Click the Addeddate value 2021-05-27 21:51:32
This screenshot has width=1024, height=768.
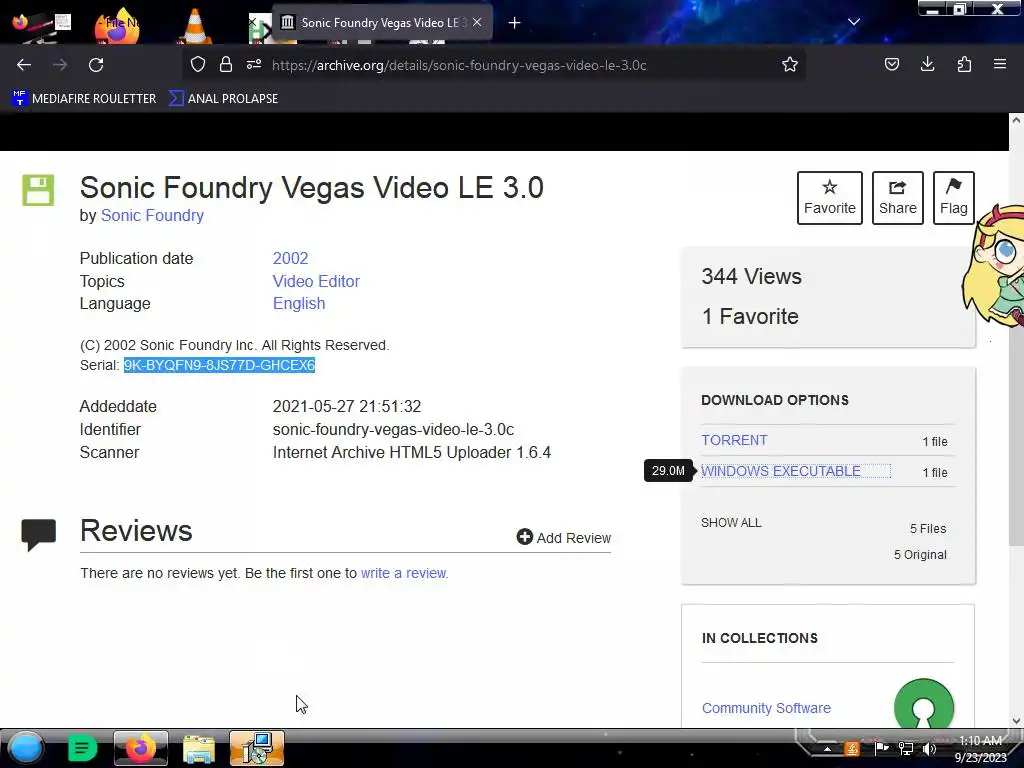click(x=347, y=406)
